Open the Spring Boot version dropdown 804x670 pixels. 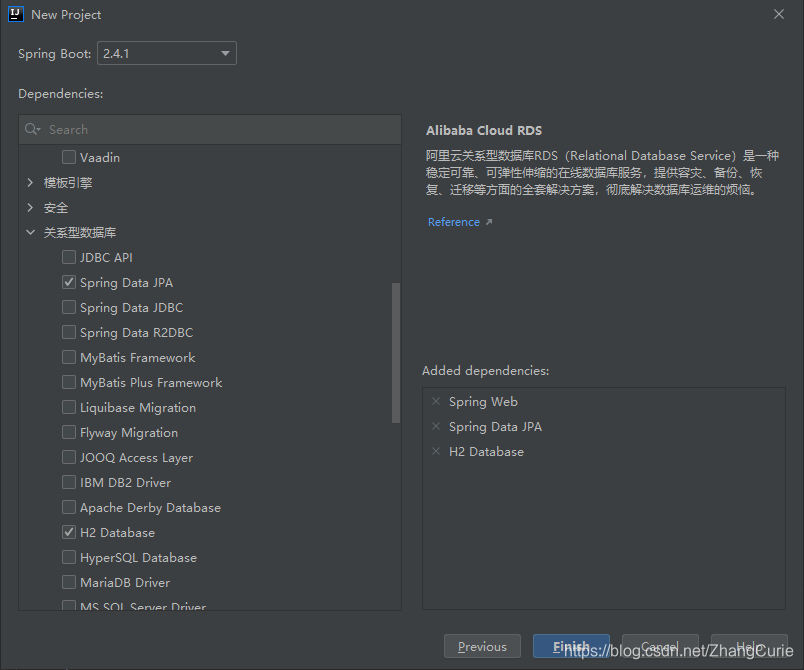[167, 53]
